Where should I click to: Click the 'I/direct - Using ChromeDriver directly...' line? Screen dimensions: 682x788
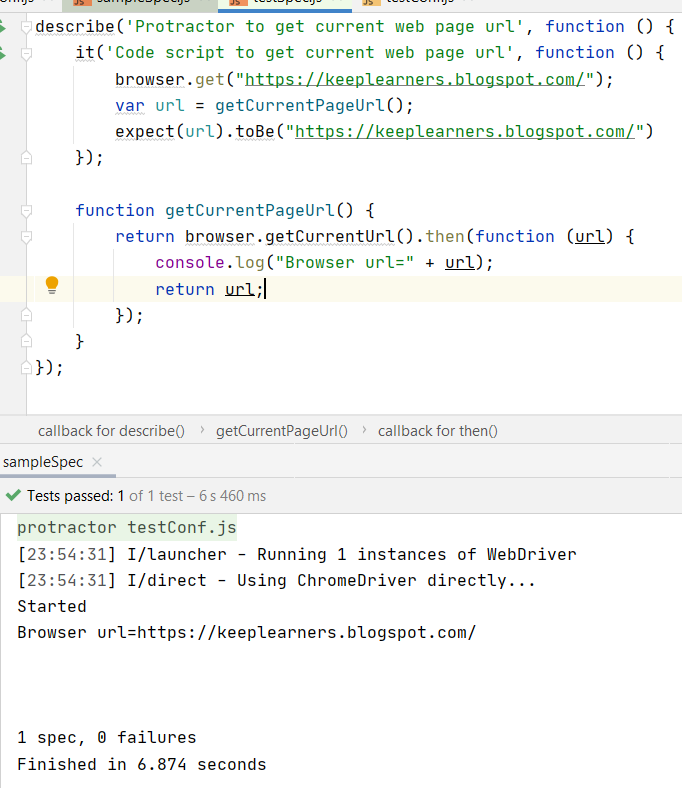(x=276, y=580)
